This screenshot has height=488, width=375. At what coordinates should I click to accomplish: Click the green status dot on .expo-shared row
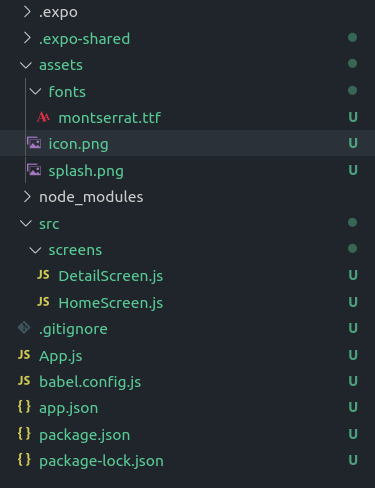pos(353,37)
